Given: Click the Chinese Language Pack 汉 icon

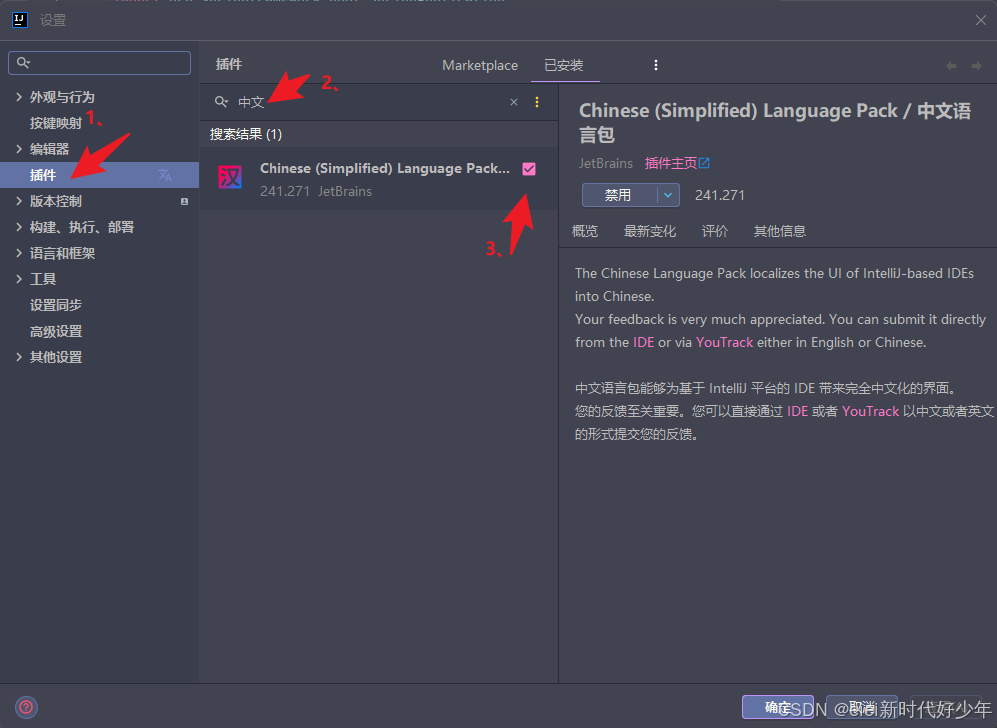Looking at the screenshot, I should [230, 177].
